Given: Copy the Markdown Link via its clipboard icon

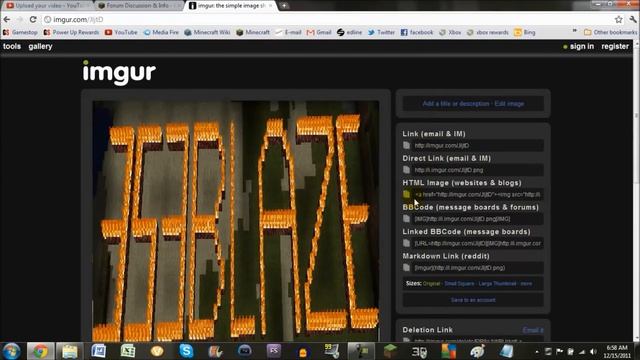Looking at the screenshot, I should [x=407, y=268].
